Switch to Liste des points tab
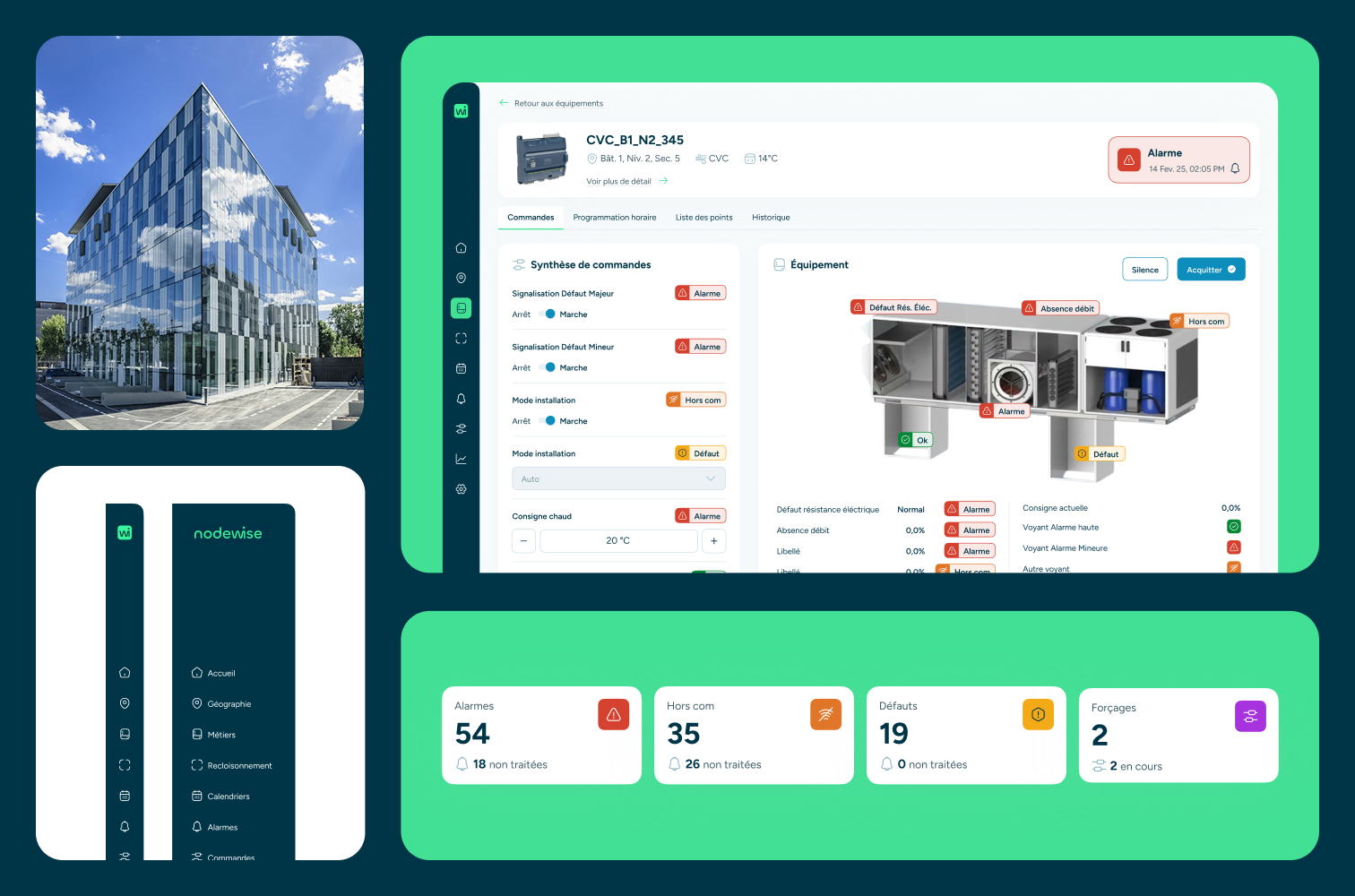Screen dimensions: 1355x896 tap(703, 218)
